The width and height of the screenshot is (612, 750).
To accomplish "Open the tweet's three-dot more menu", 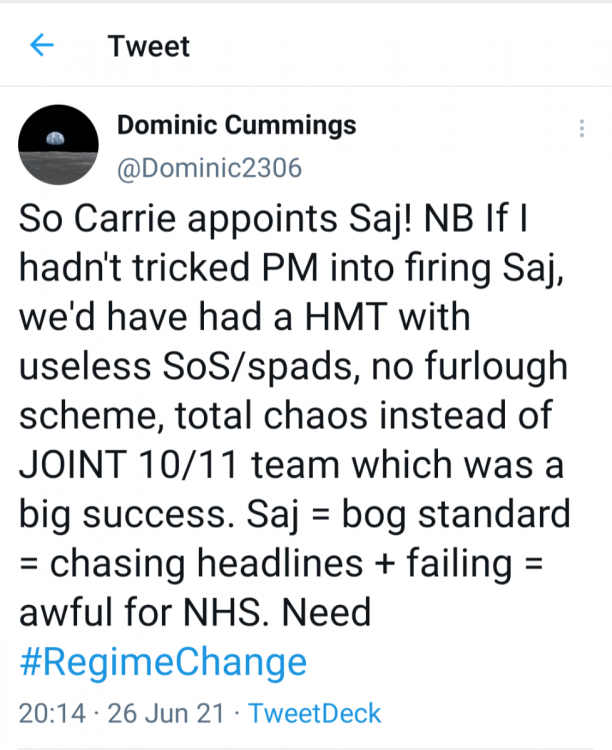I will tap(583, 129).
